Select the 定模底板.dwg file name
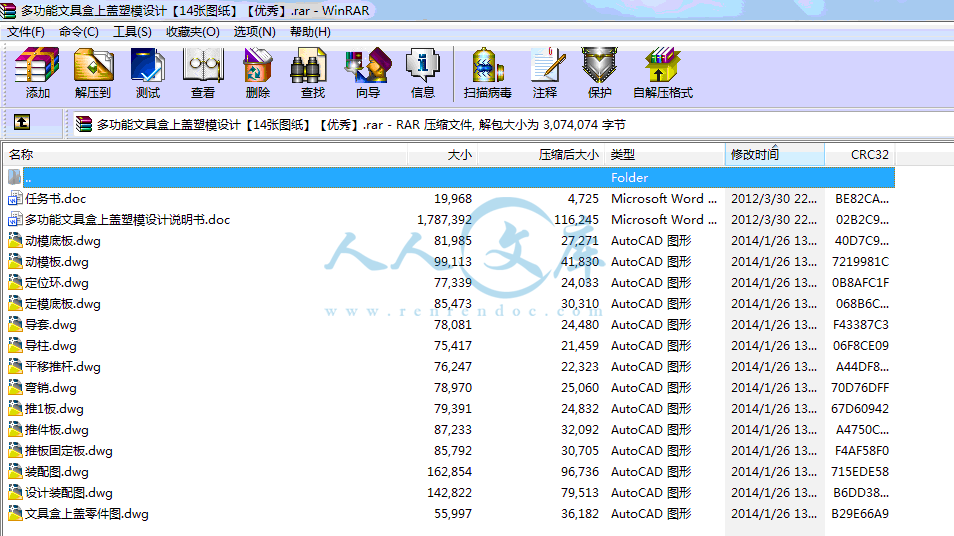Image resolution: width=954 pixels, height=536 pixels. (x=63, y=304)
